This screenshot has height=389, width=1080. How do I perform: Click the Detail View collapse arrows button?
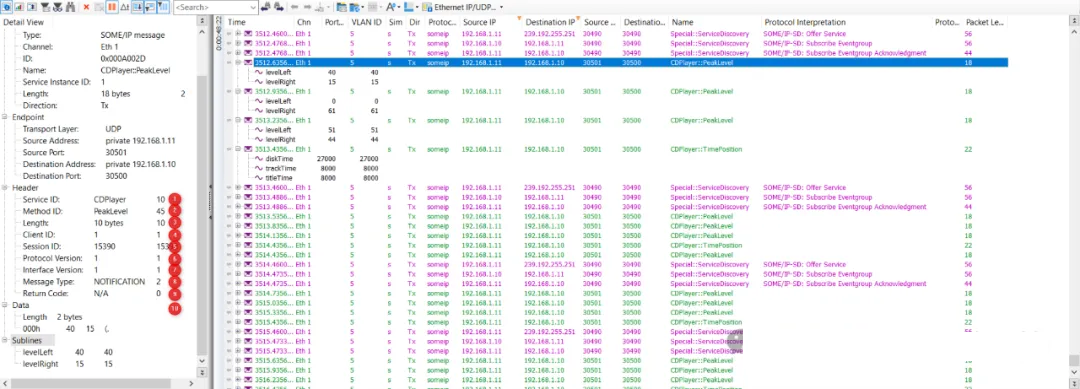click(x=202, y=21)
